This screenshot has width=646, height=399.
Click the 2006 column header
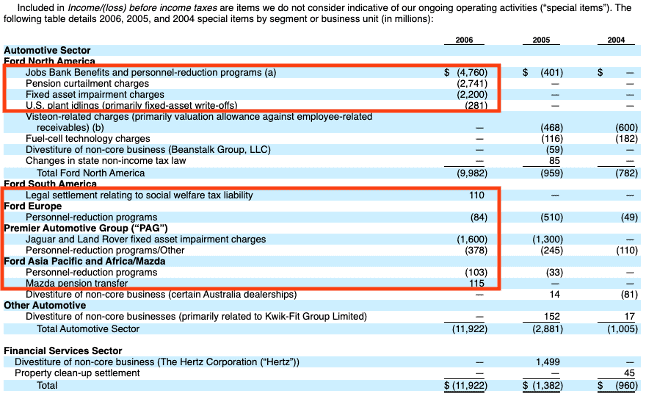(464, 40)
